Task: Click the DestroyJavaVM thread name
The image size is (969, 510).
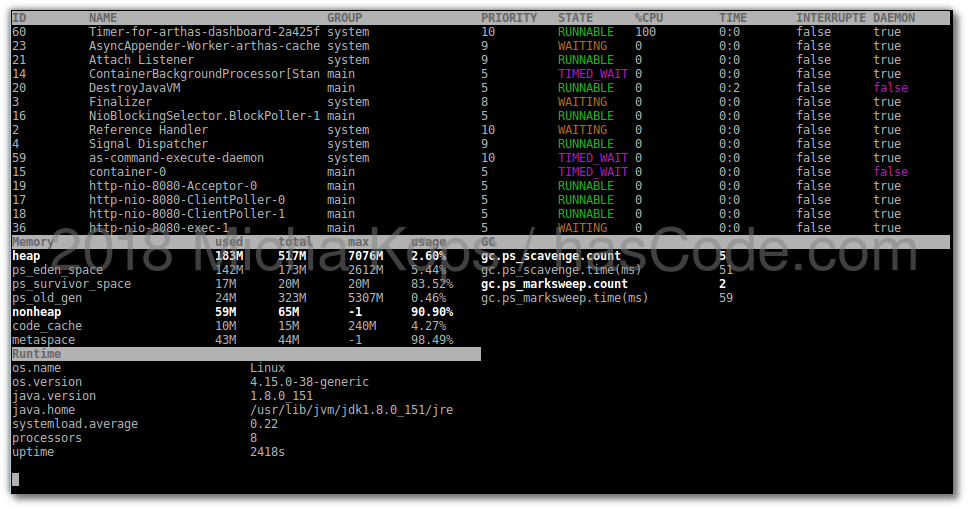Action: point(134,88)
